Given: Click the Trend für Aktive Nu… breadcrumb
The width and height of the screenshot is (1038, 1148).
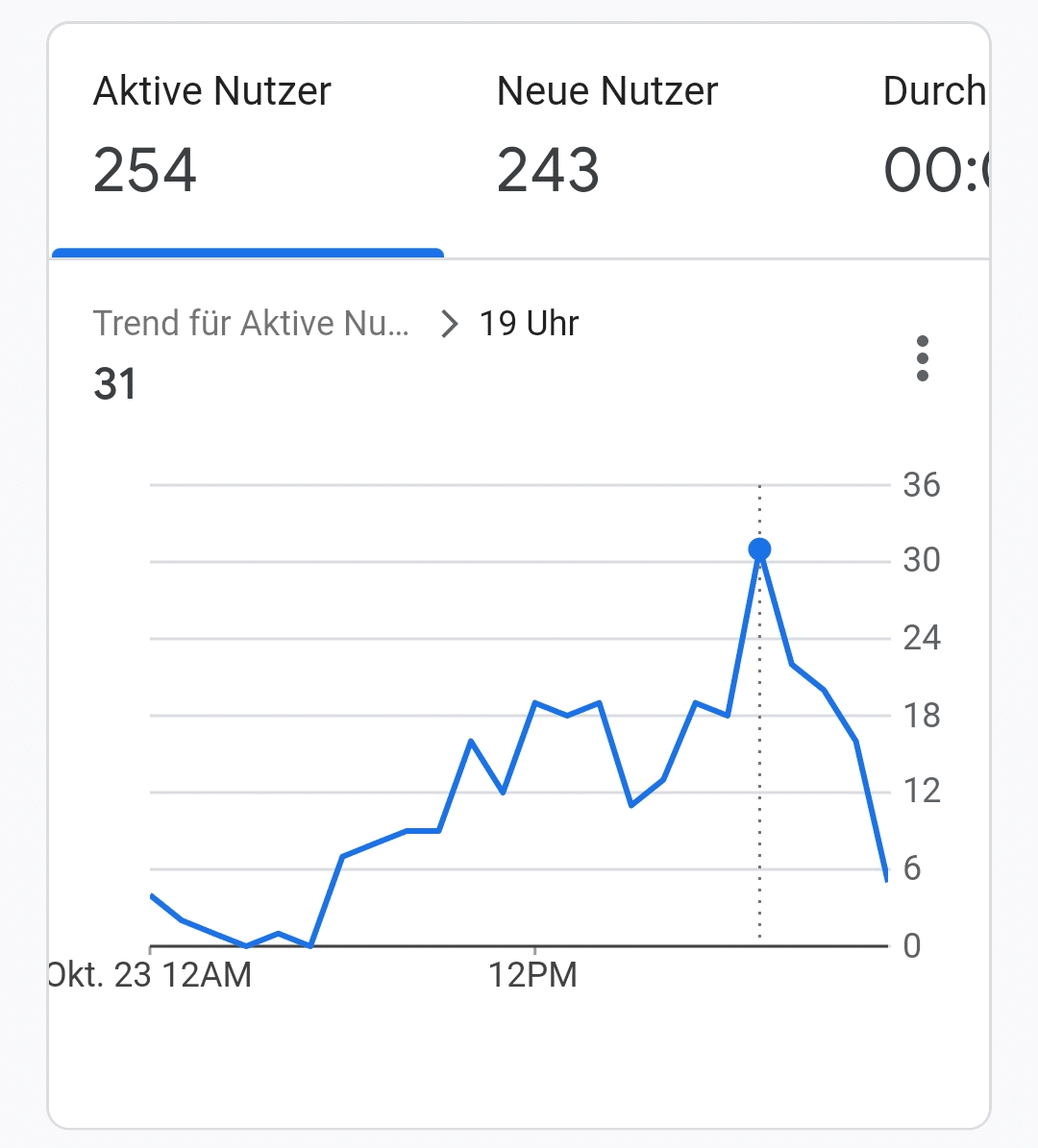Looking at the screenshot, I should [x=251, y=324].
